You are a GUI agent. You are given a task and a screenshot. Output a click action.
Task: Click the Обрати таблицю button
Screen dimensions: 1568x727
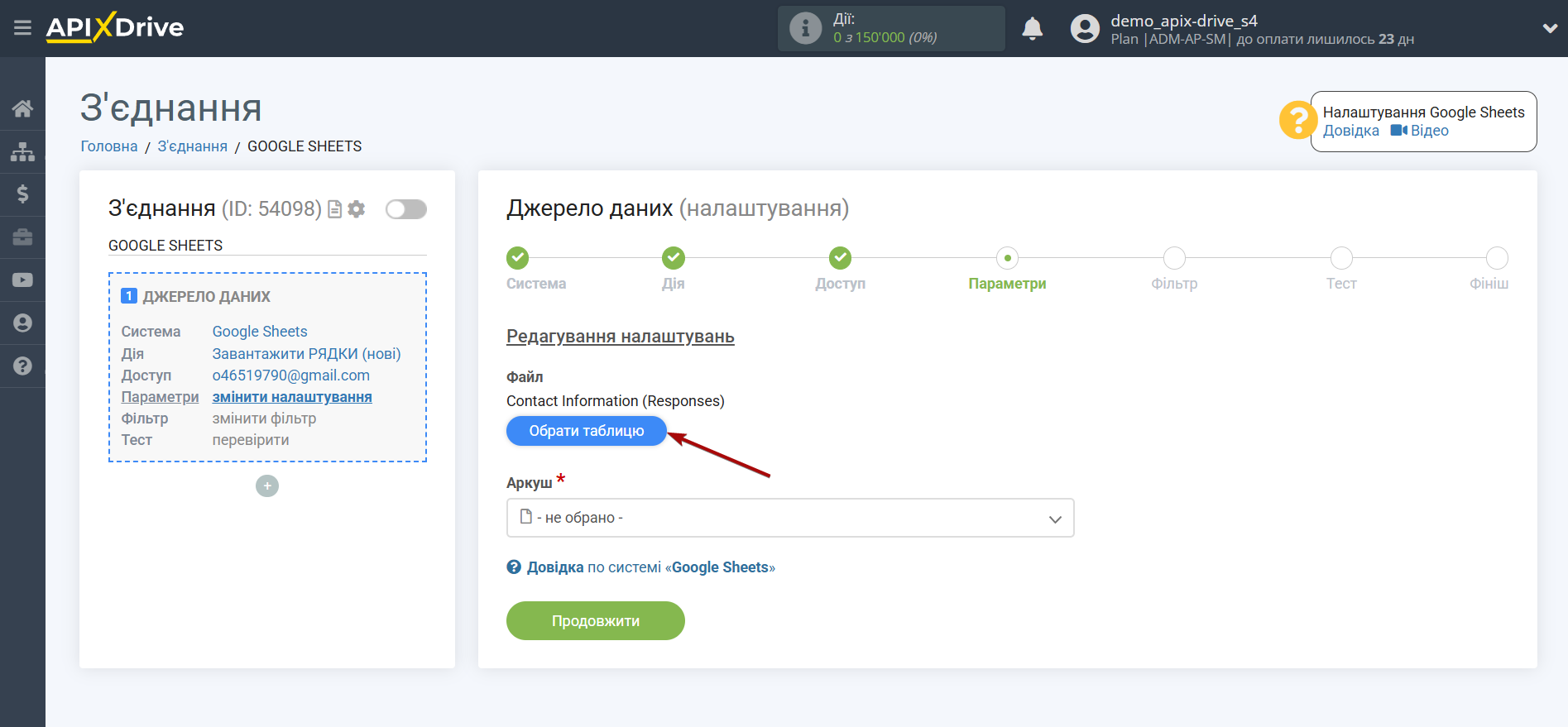coord(587,431)
